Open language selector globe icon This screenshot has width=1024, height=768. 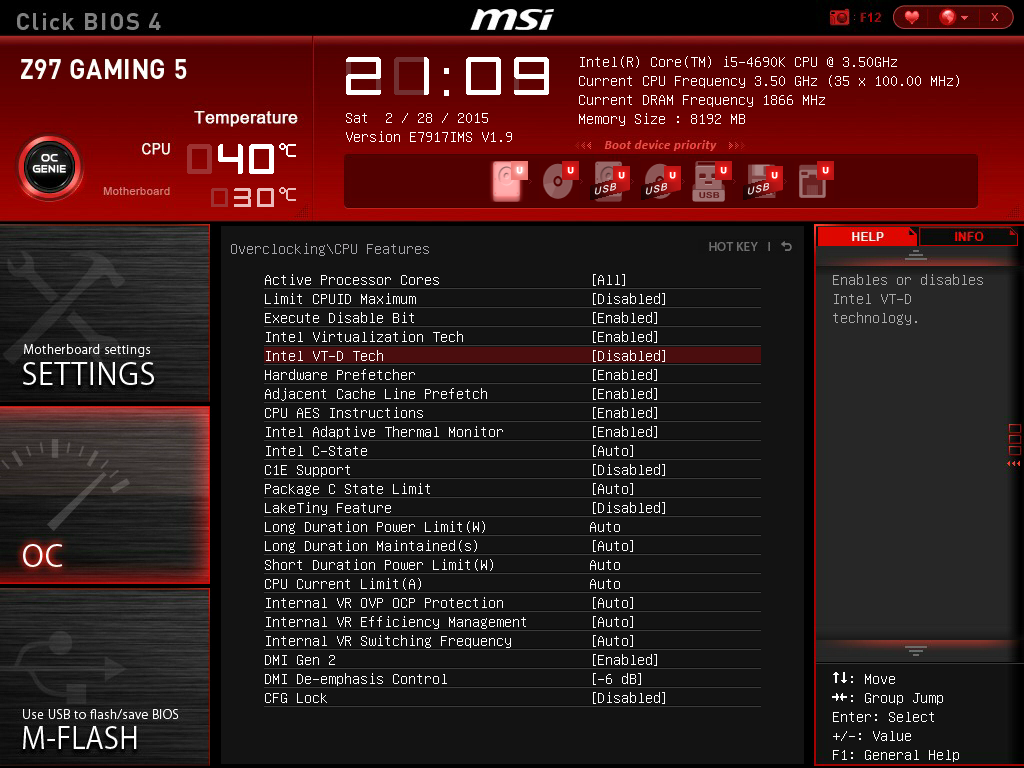[947, 17]
